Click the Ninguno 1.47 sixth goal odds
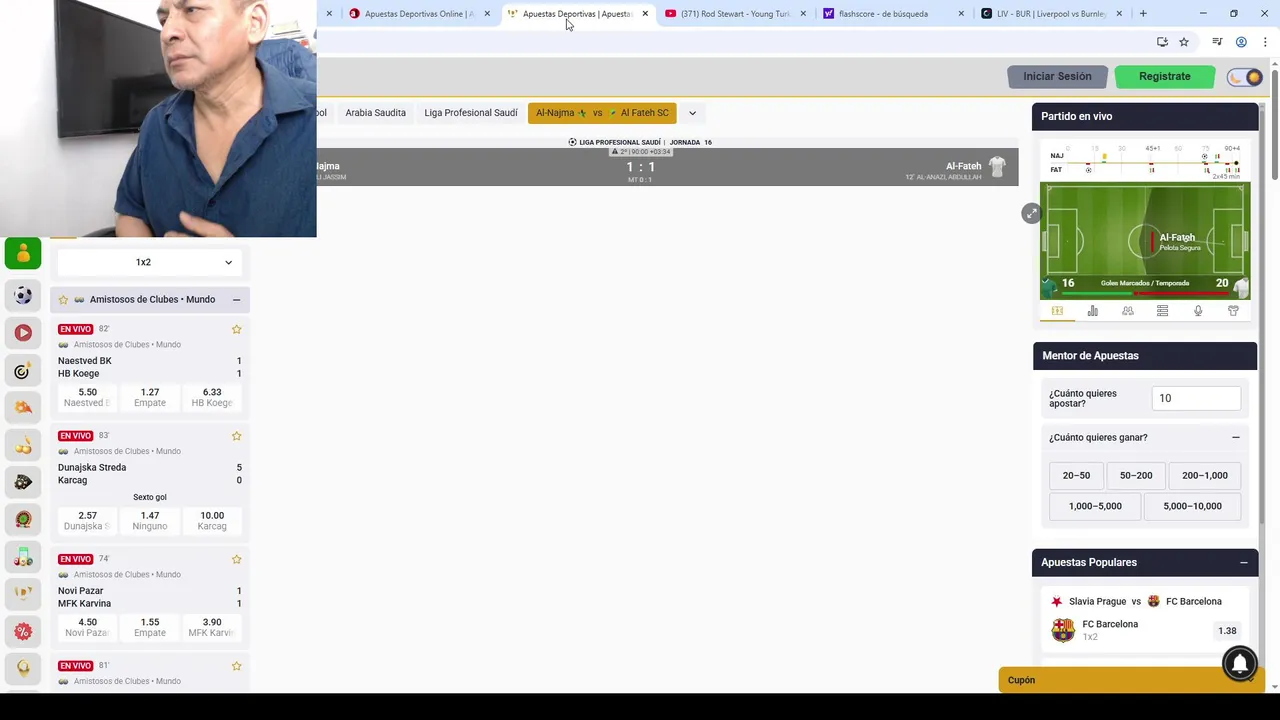This screenshot has height=720, width=1280. click(x=150, y=521)
